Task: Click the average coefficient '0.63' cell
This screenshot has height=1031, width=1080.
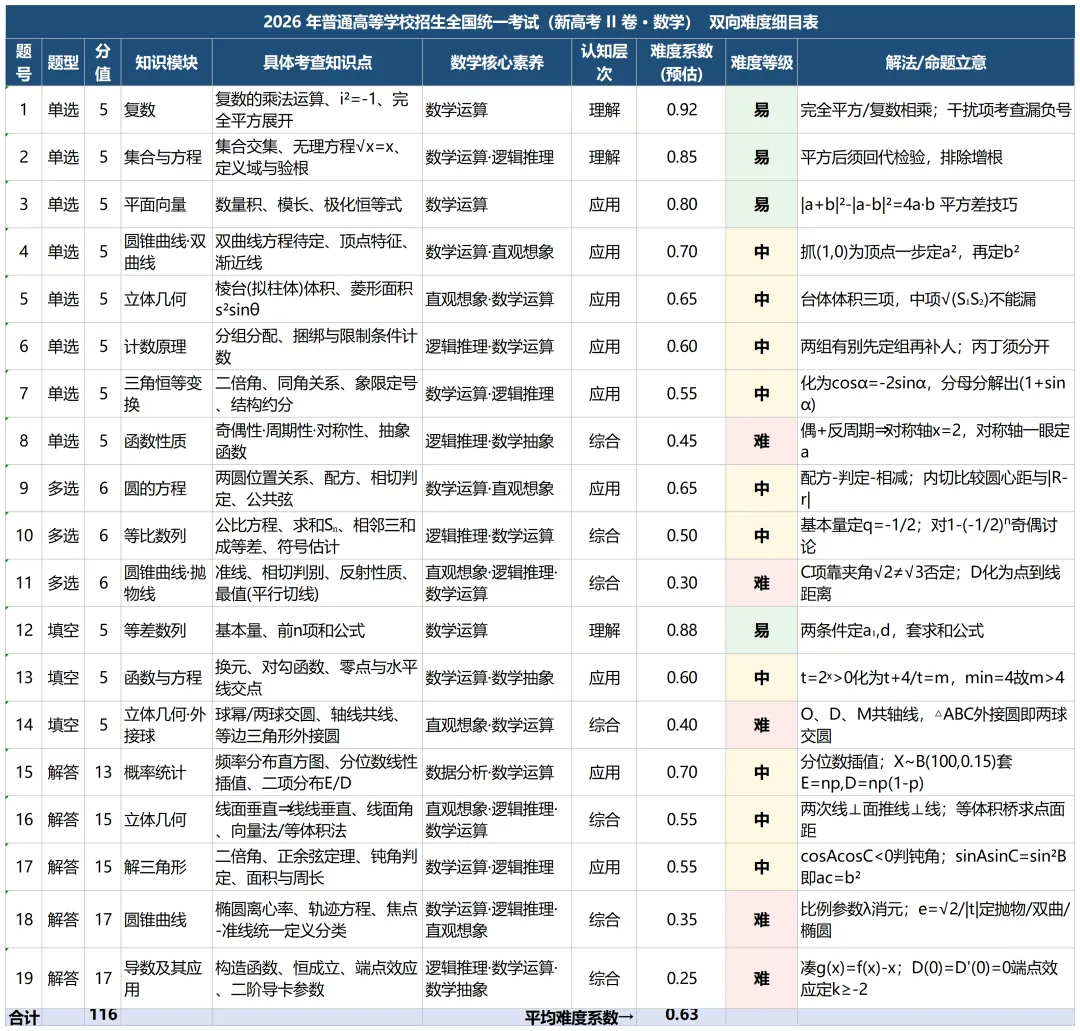Action: point(681,1015)
